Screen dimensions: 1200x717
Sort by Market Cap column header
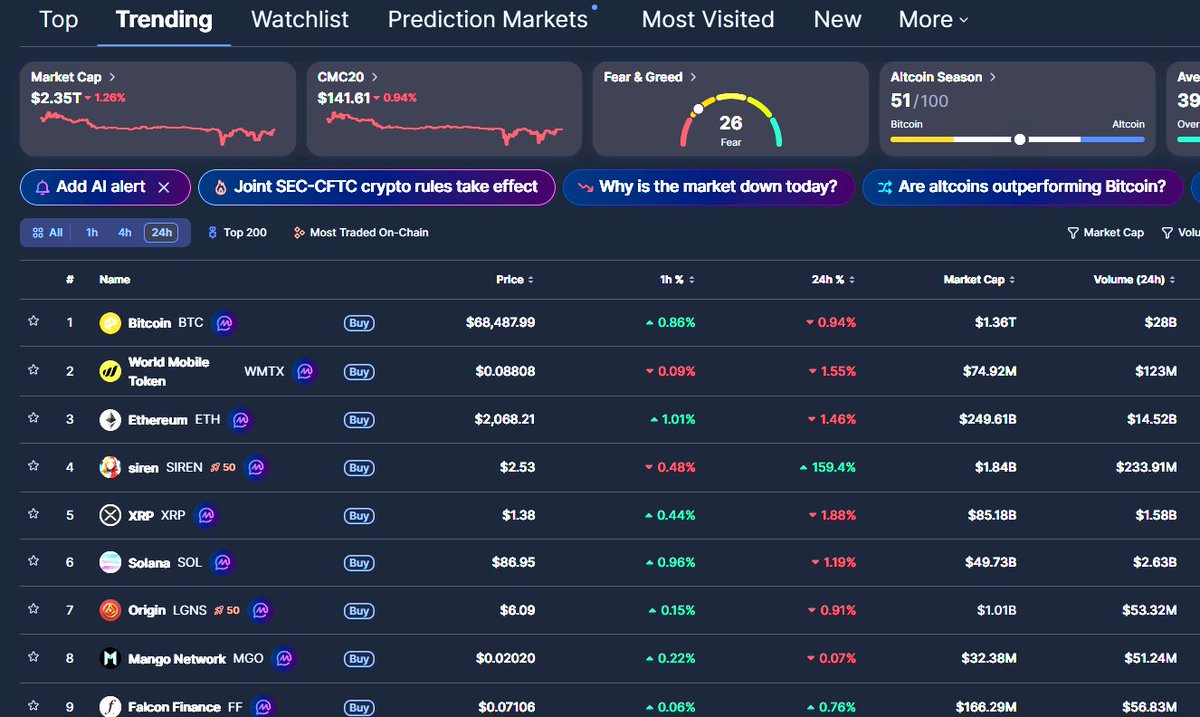pos(980,280)
